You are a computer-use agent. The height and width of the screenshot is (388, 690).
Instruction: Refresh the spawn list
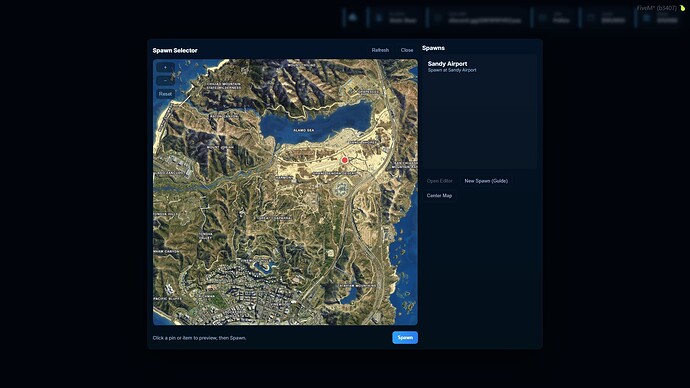pyautogui.click(x=380, y=50)
